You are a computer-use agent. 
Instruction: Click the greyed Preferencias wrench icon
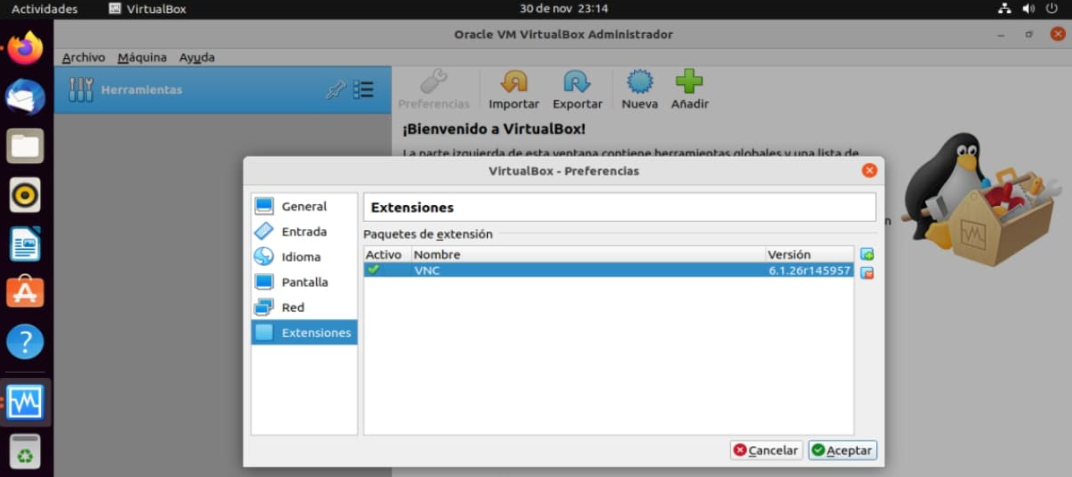click(433, 82)
